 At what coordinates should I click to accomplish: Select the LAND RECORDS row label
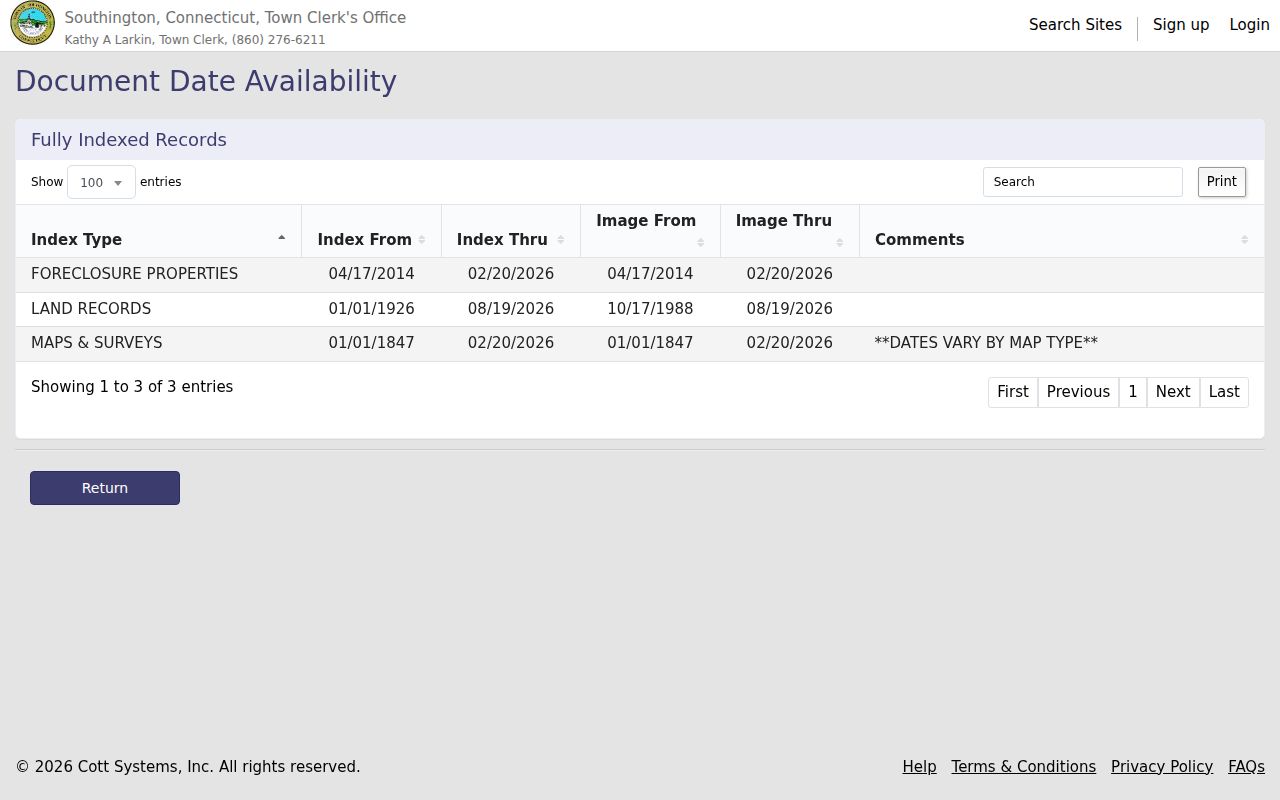(91, 309)
